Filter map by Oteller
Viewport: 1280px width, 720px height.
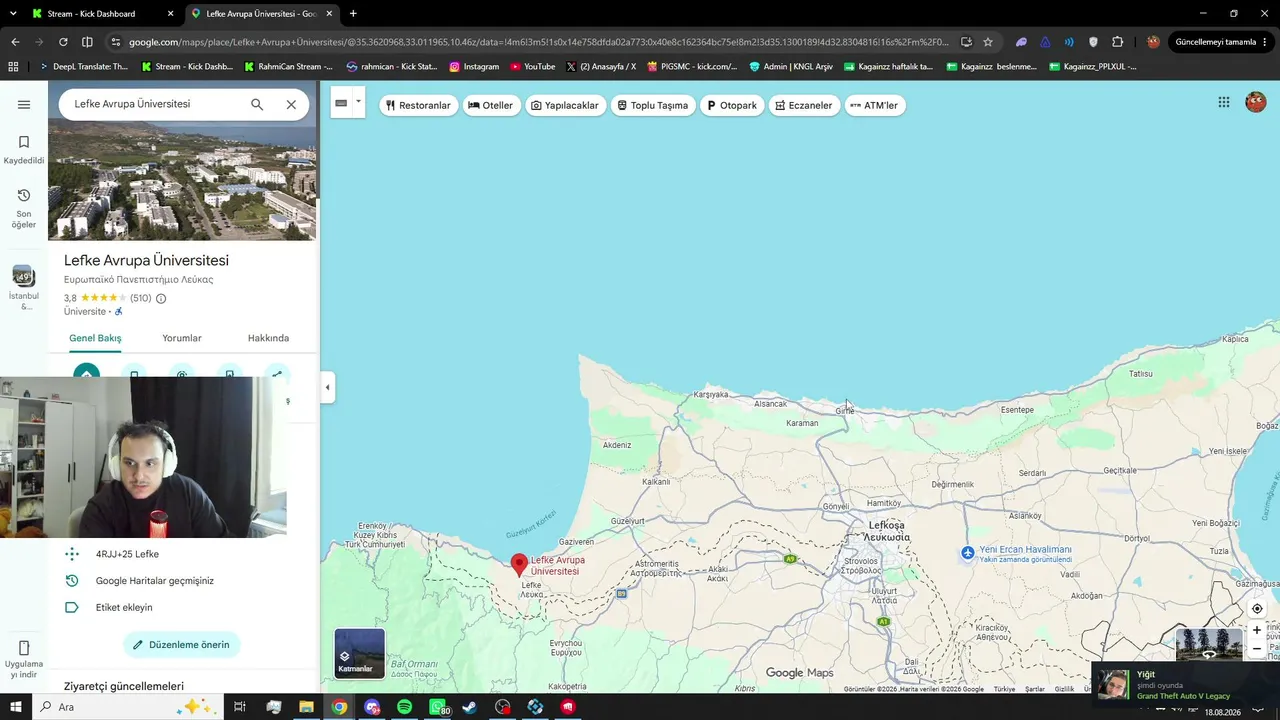point(490,105)
